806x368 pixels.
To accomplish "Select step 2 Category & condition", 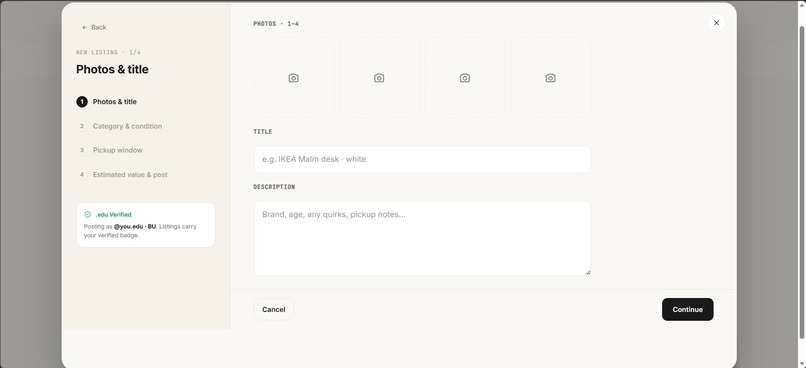I will [119, 126].
